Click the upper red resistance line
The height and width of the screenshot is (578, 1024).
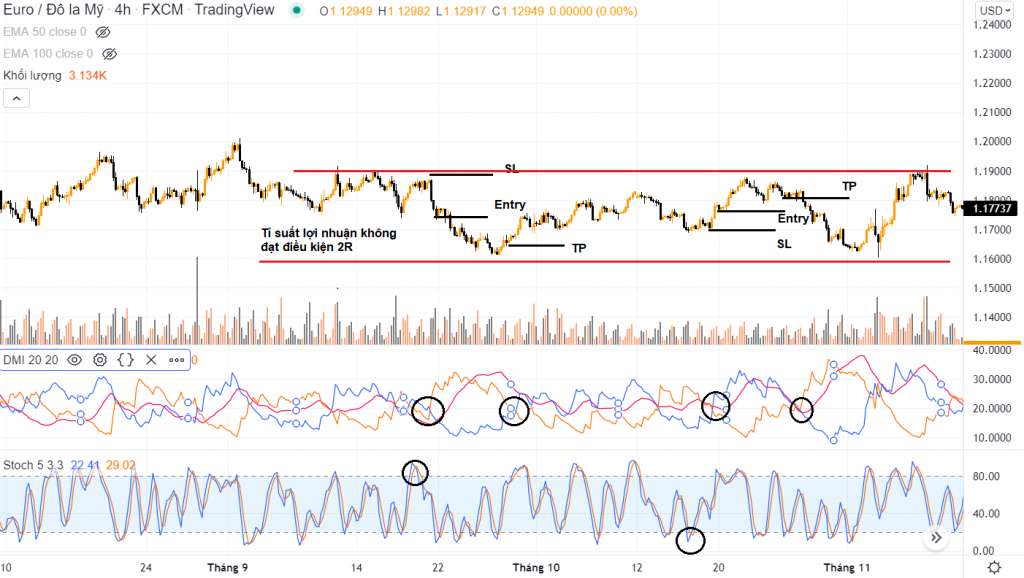coord(620,171)
